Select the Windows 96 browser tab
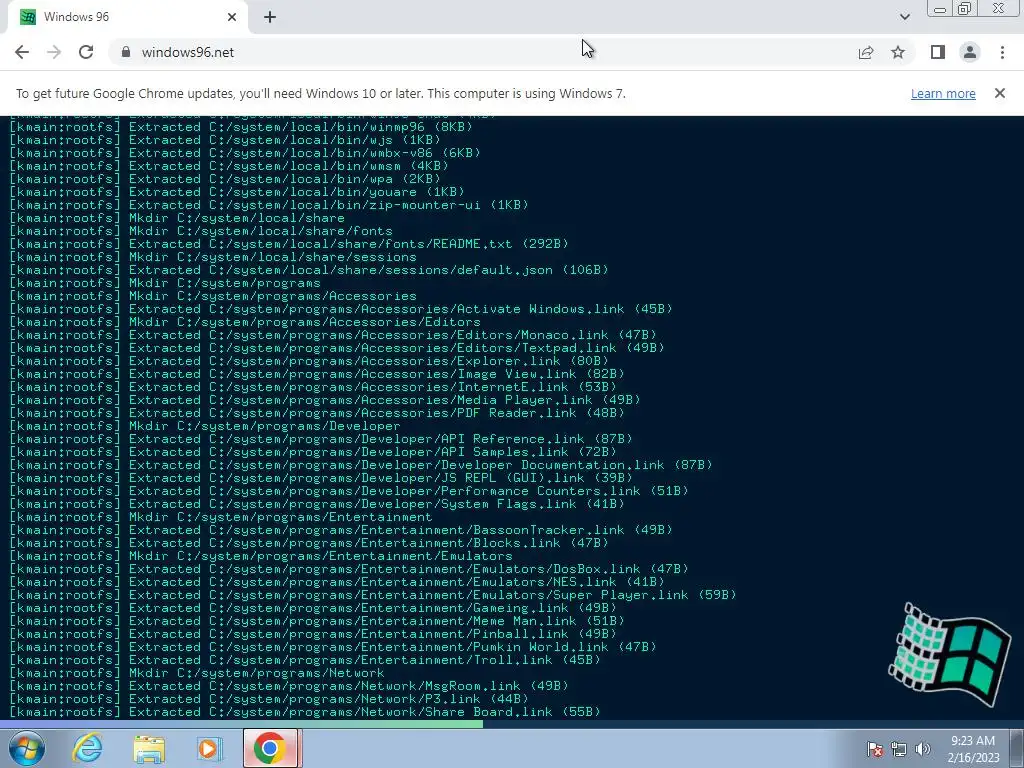Viewport: 1024px width, 768px height. 127,17
